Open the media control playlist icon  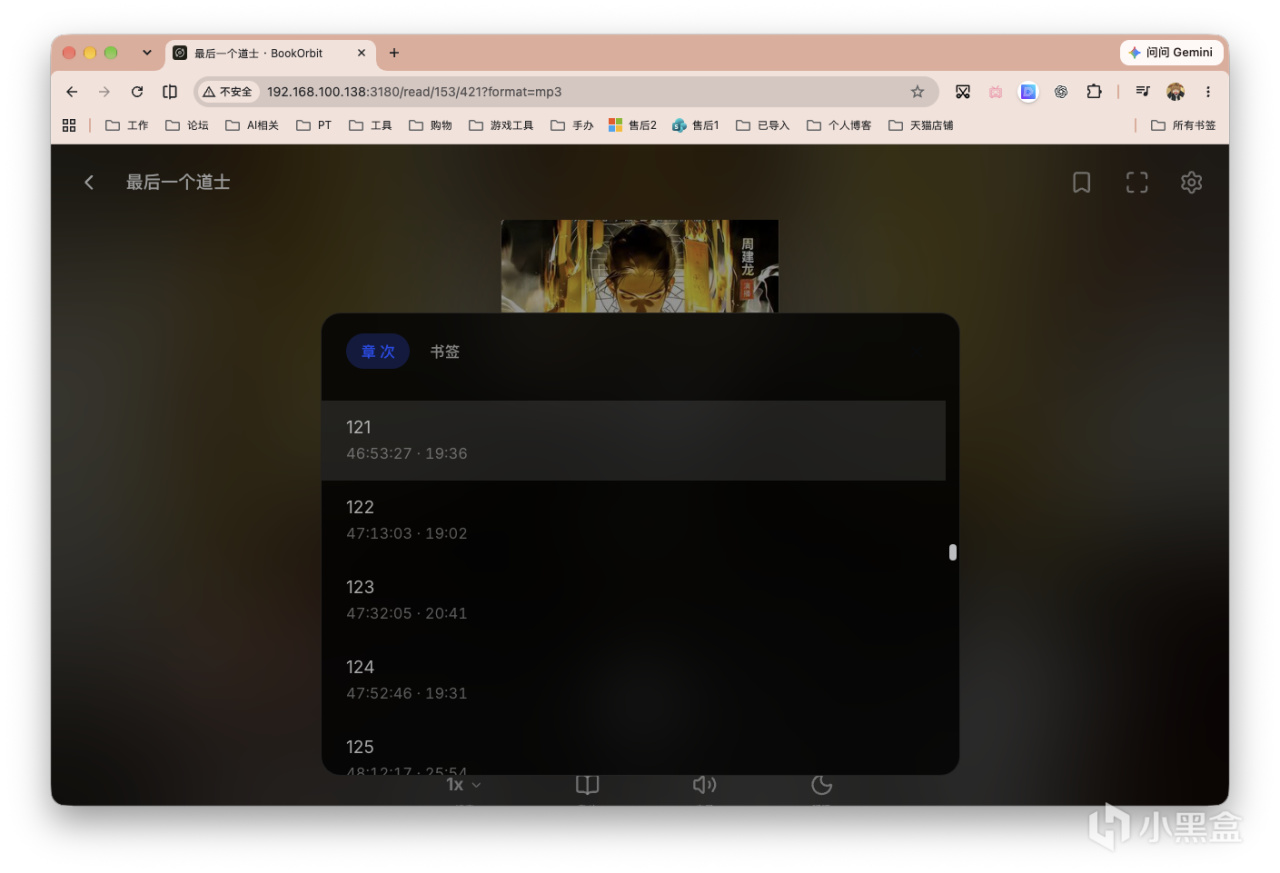[x=1143, y=91]
